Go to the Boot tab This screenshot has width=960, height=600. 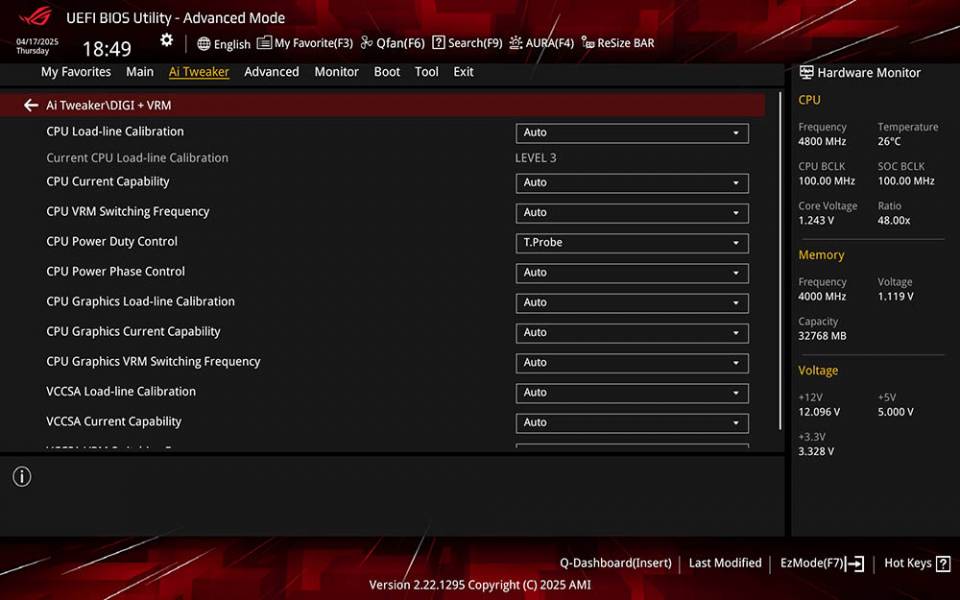click(387, 72)
